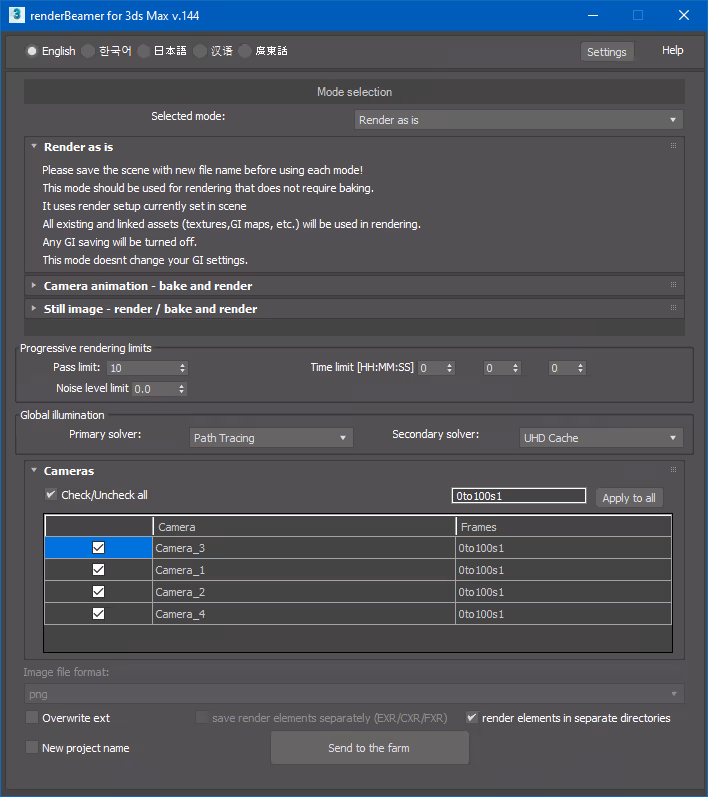Uncheck the Camera_3 row checkbox
This screenshot has width=708, height=797.
coord(99,547)
